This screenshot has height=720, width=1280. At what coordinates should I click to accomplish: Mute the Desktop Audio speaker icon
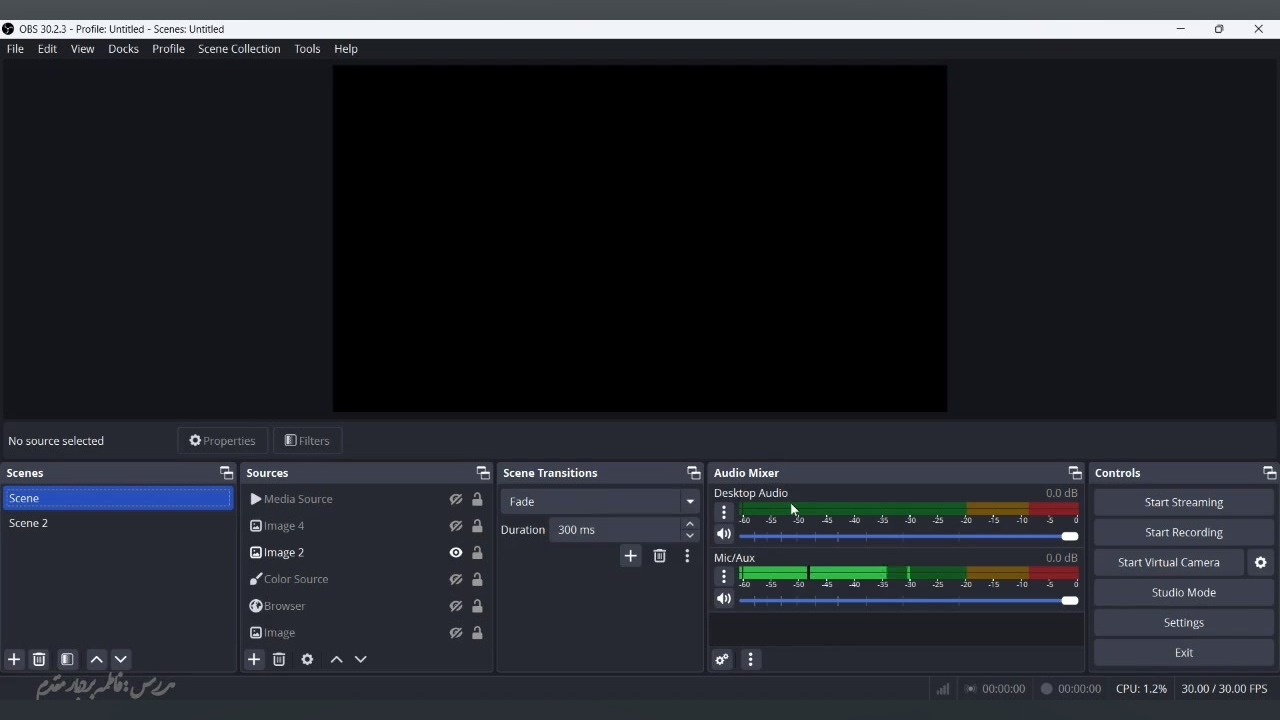724,534
